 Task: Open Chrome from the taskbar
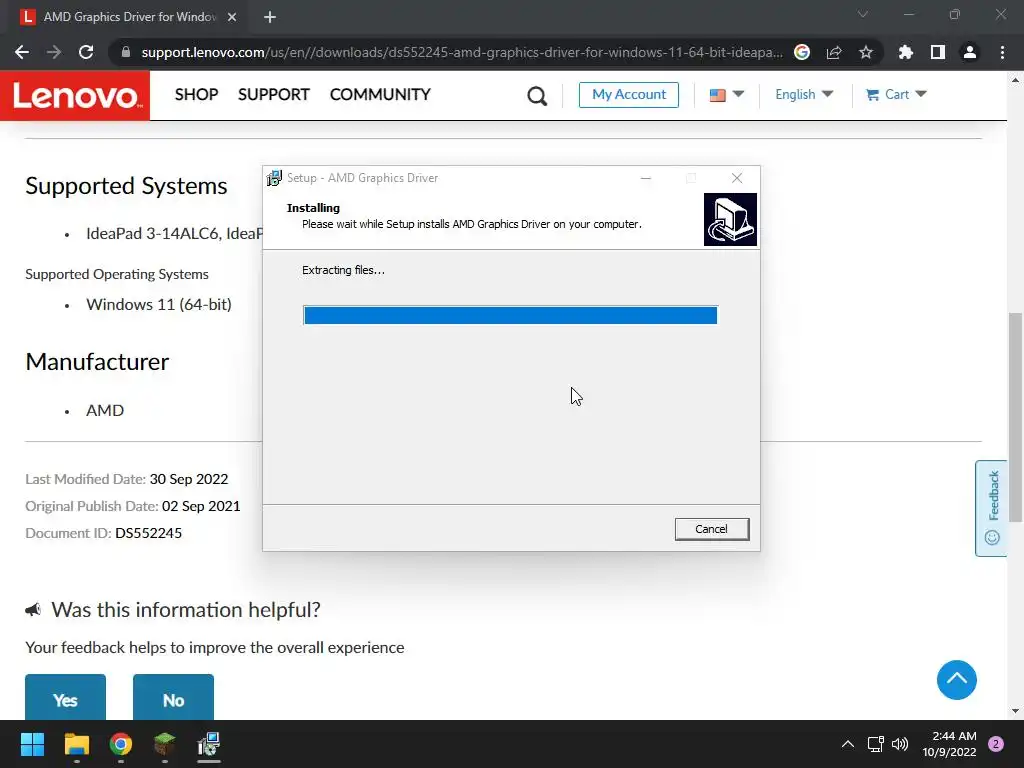(121, 744)
